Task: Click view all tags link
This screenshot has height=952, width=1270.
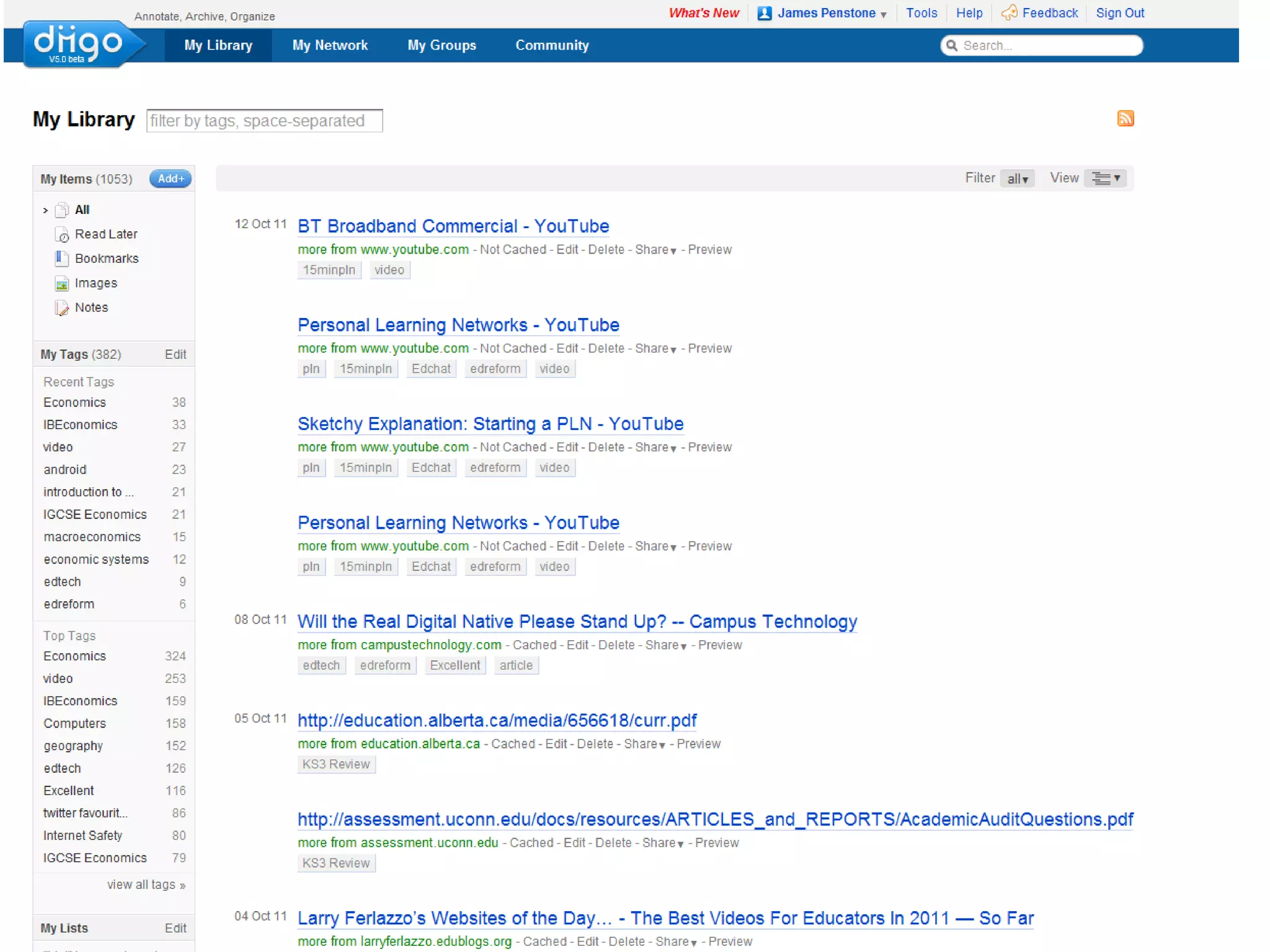Action: click(x=146, y=884)
